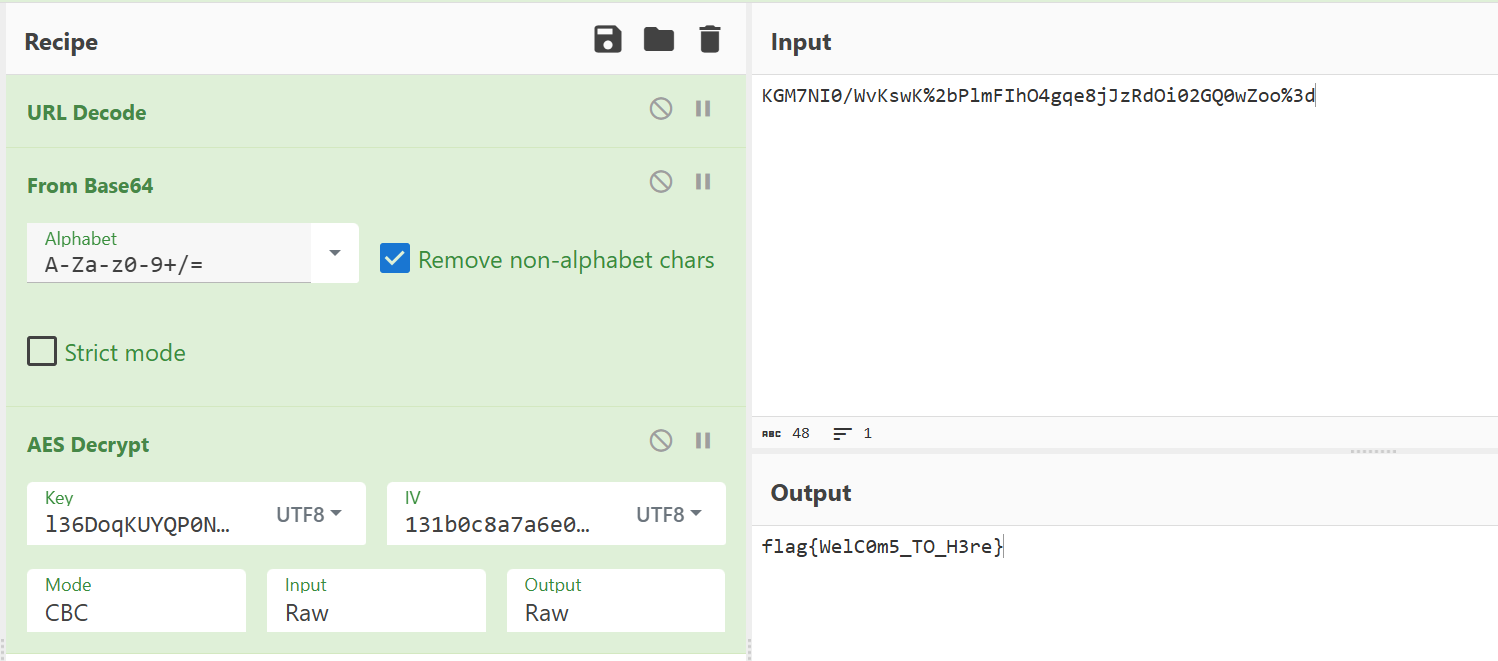Click the IV value field
Screen dimensions: 1498x661
tap(500, 524)
